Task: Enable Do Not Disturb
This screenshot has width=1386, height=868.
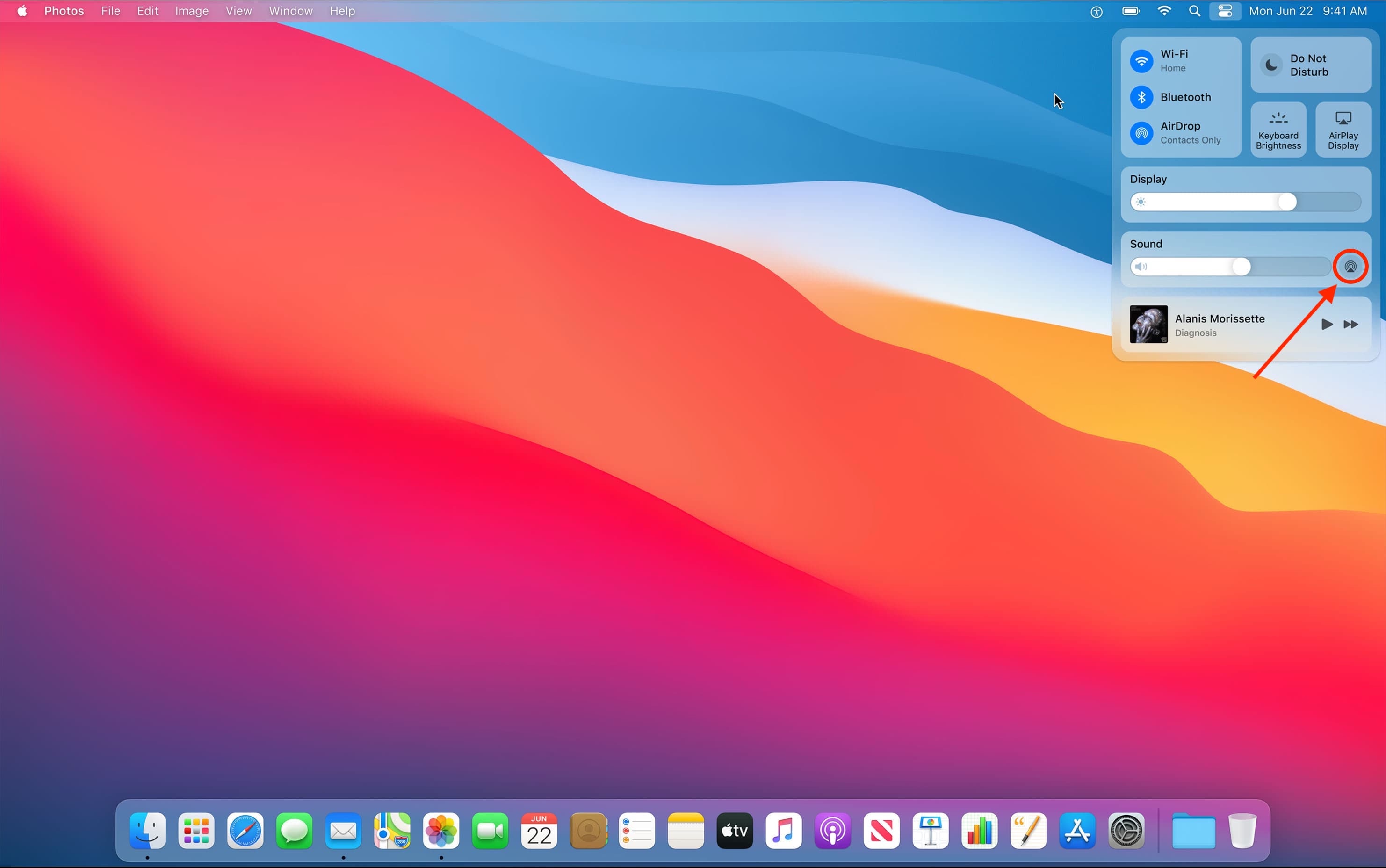Action: click(1271, 65)
